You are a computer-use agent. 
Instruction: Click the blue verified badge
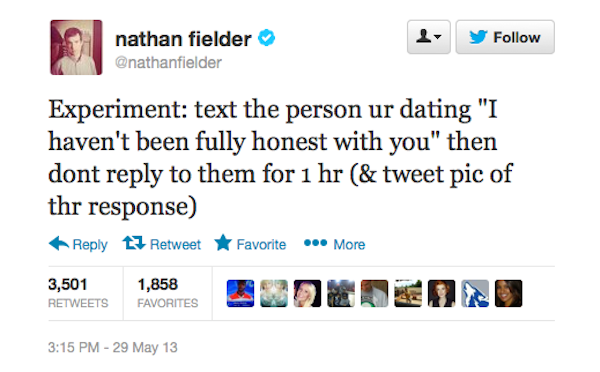click(x=266, y=38)
